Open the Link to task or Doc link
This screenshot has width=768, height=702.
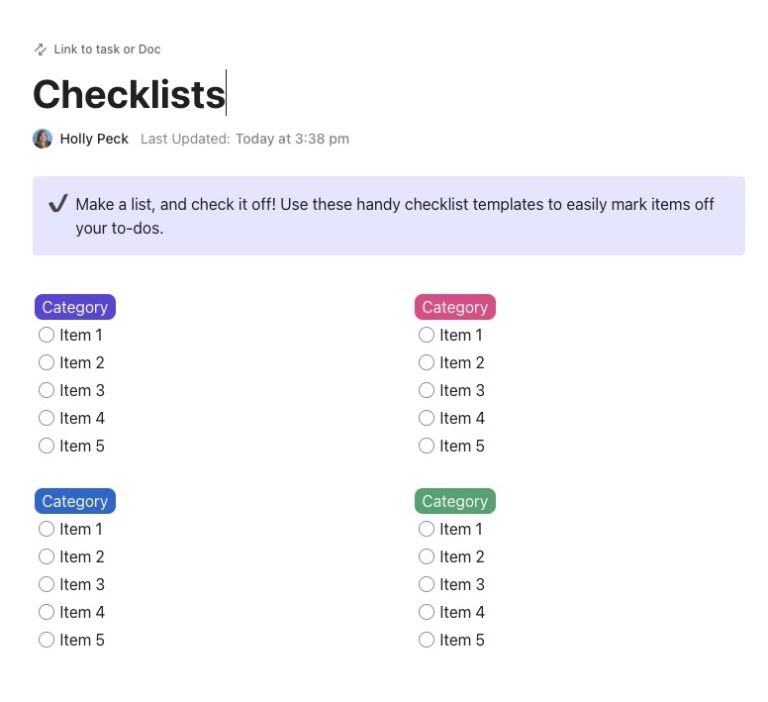tap(106, 49)
